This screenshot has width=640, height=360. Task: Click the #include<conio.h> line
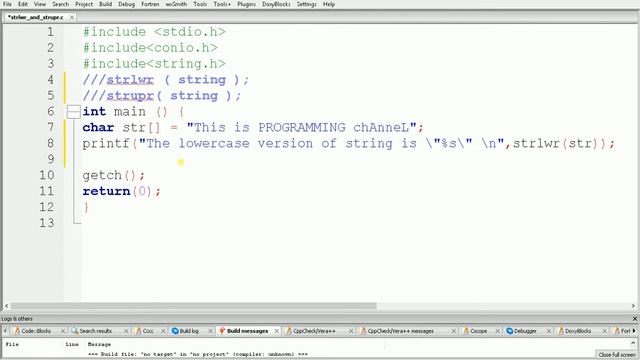150,48
